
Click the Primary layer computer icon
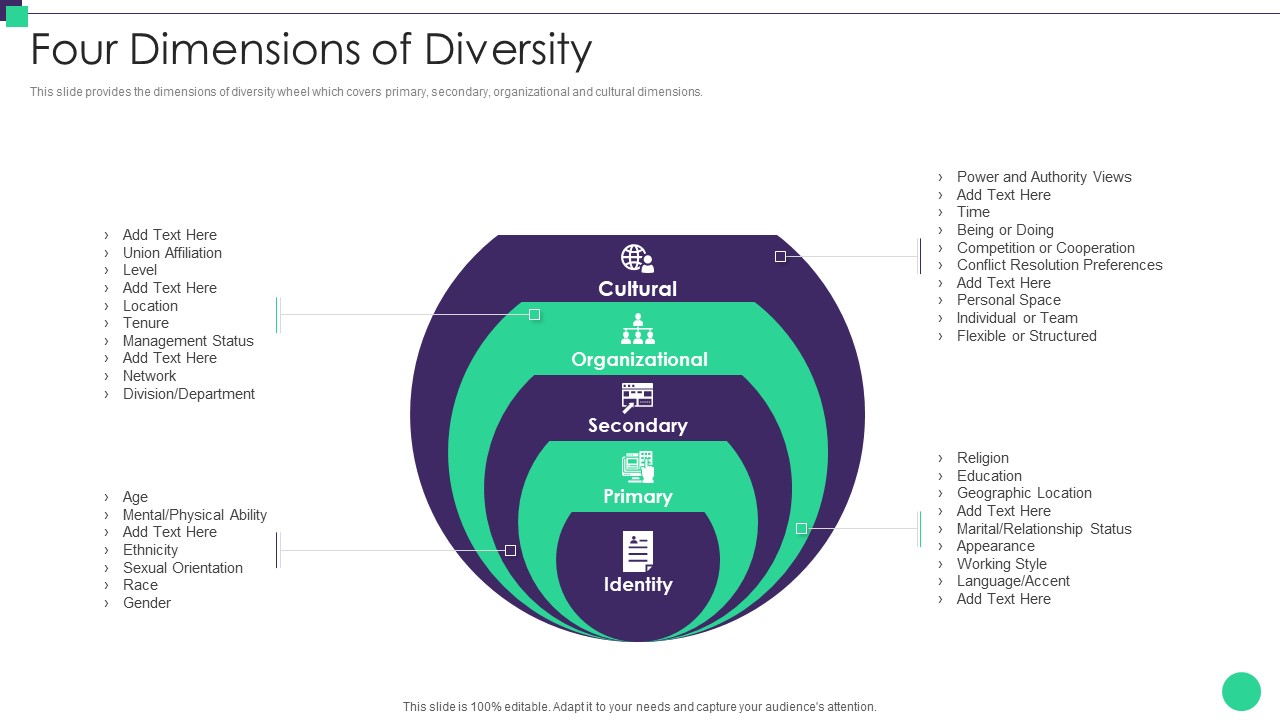point(638,467)
